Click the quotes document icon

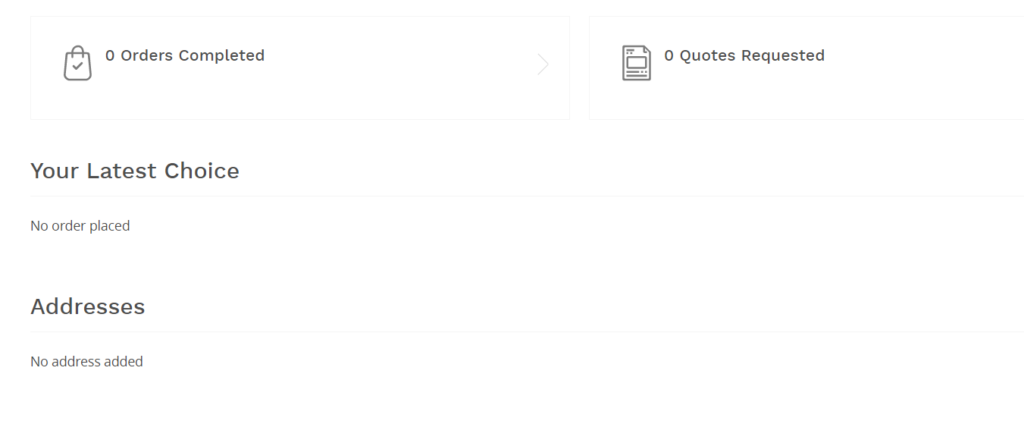(x=636, y=63)
